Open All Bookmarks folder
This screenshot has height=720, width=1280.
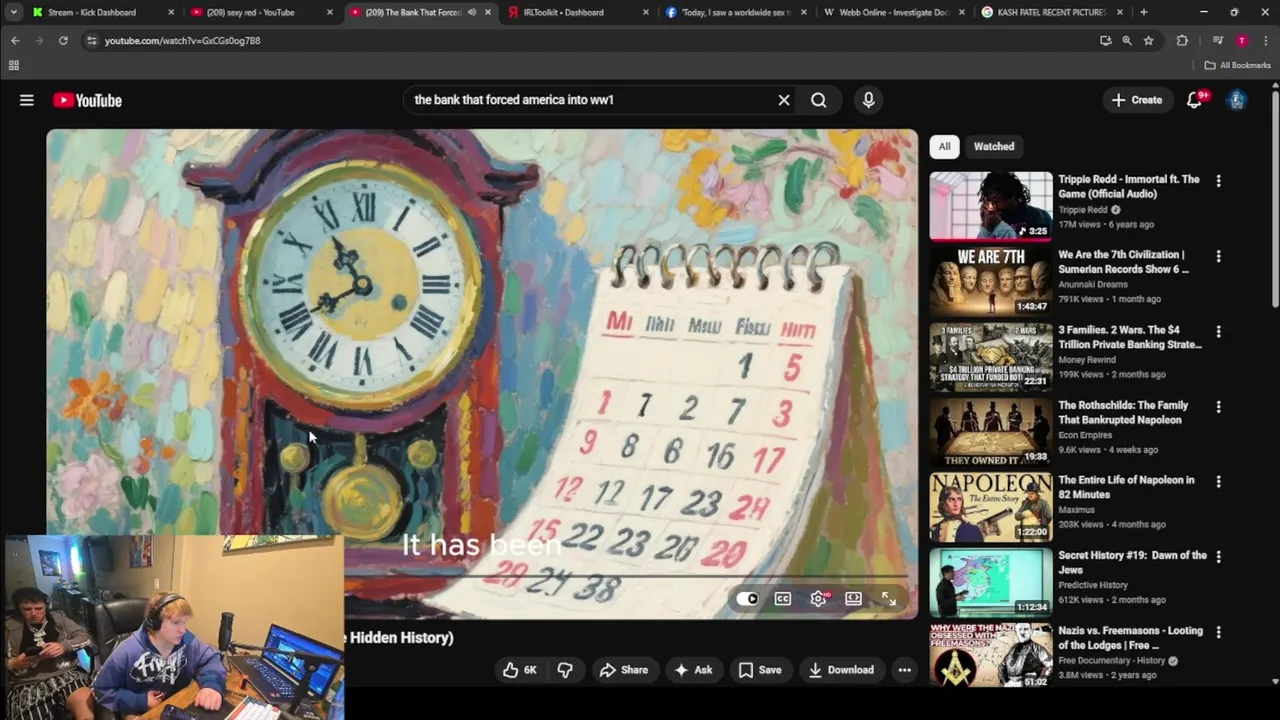1237,65
